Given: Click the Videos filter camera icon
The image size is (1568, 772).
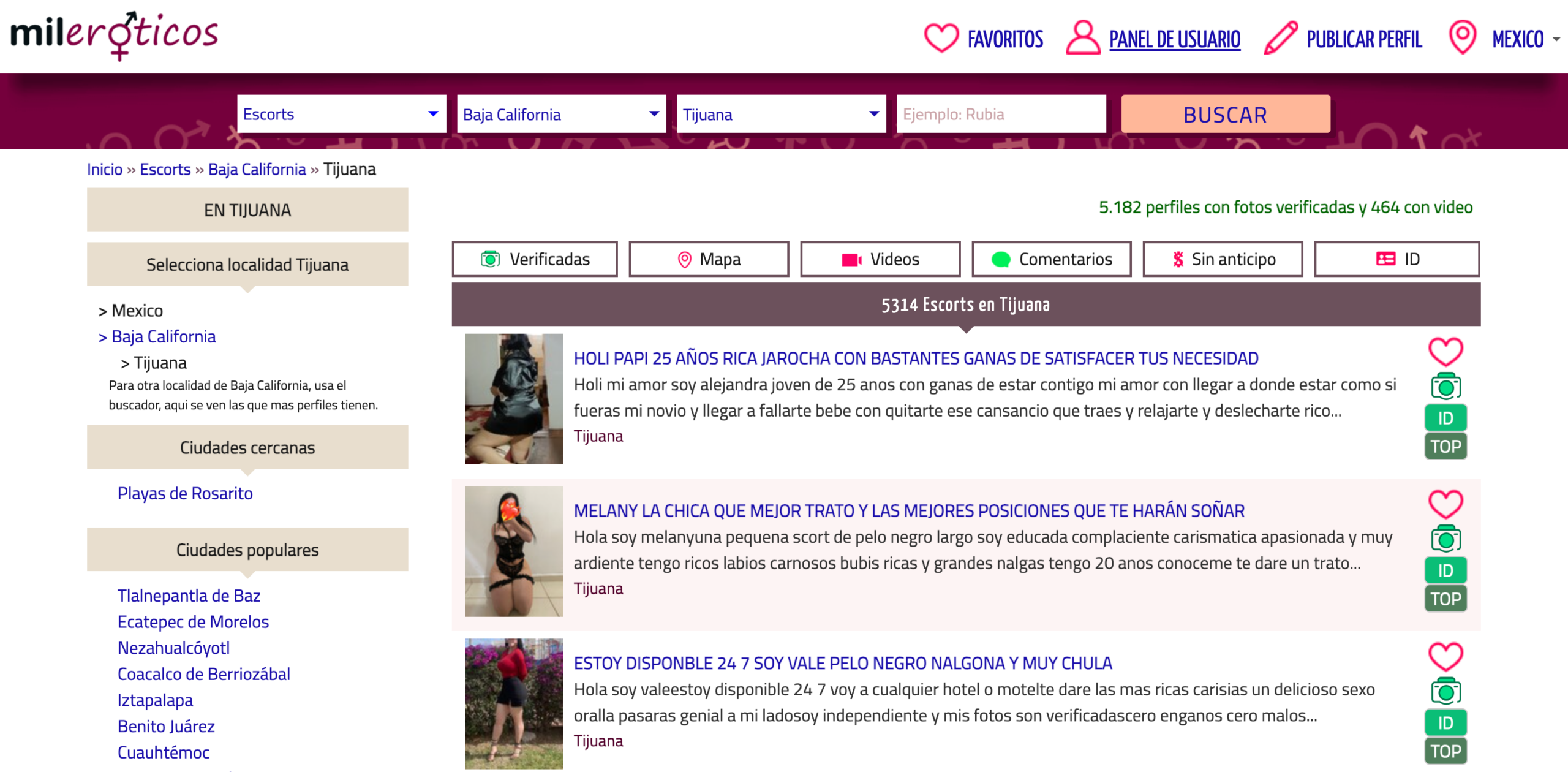Looking at the screenshot, I should [853, 259].
